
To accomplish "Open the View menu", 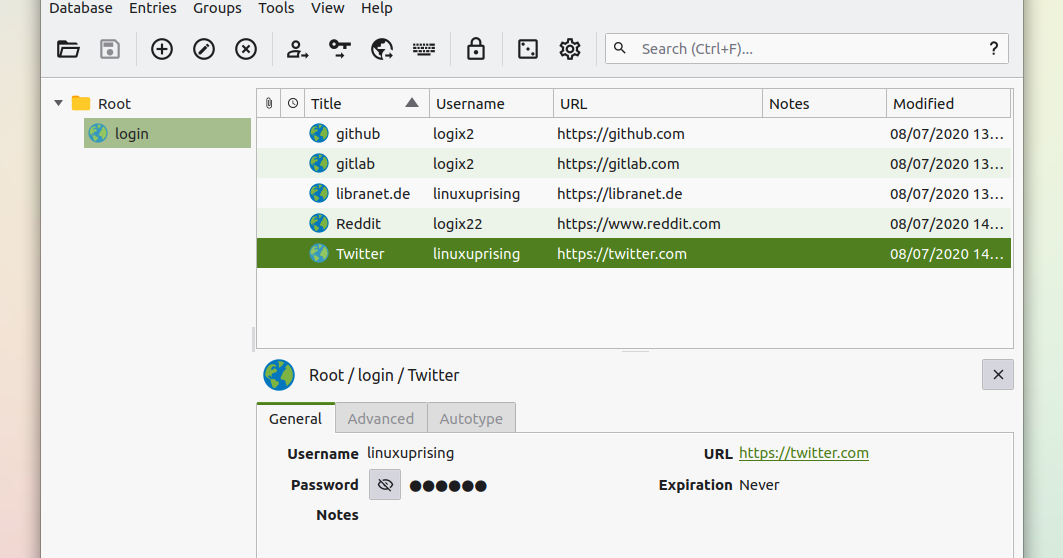I will [x=327, y=8].
